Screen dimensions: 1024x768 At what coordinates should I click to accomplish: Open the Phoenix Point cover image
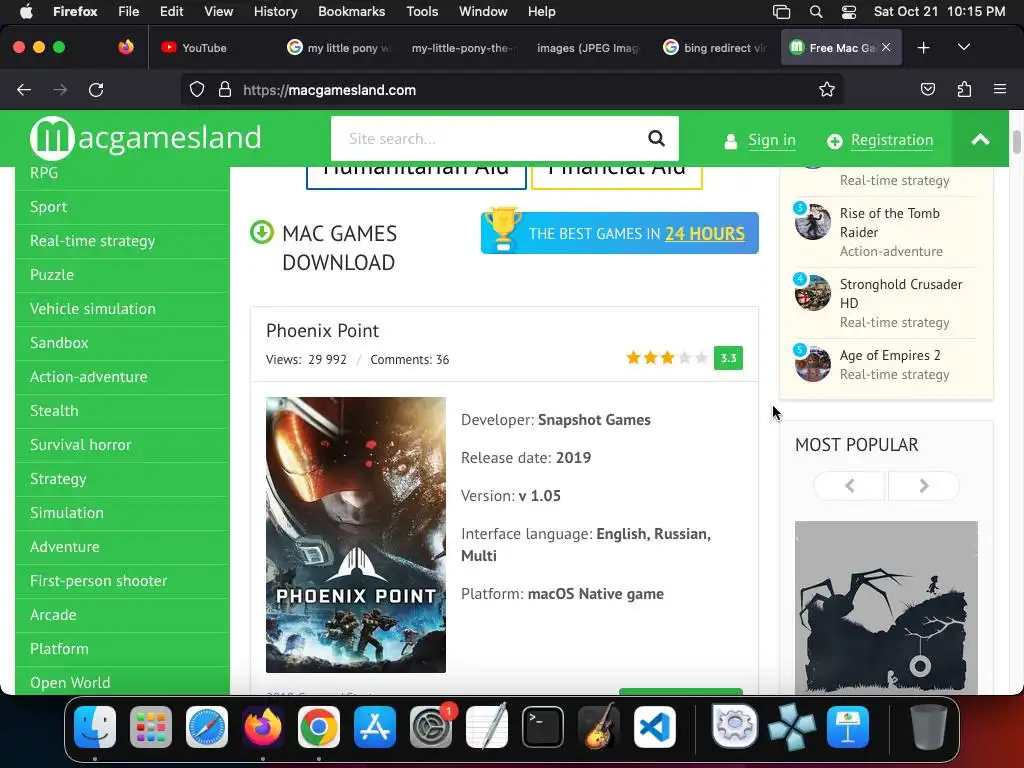coord(356,535)
